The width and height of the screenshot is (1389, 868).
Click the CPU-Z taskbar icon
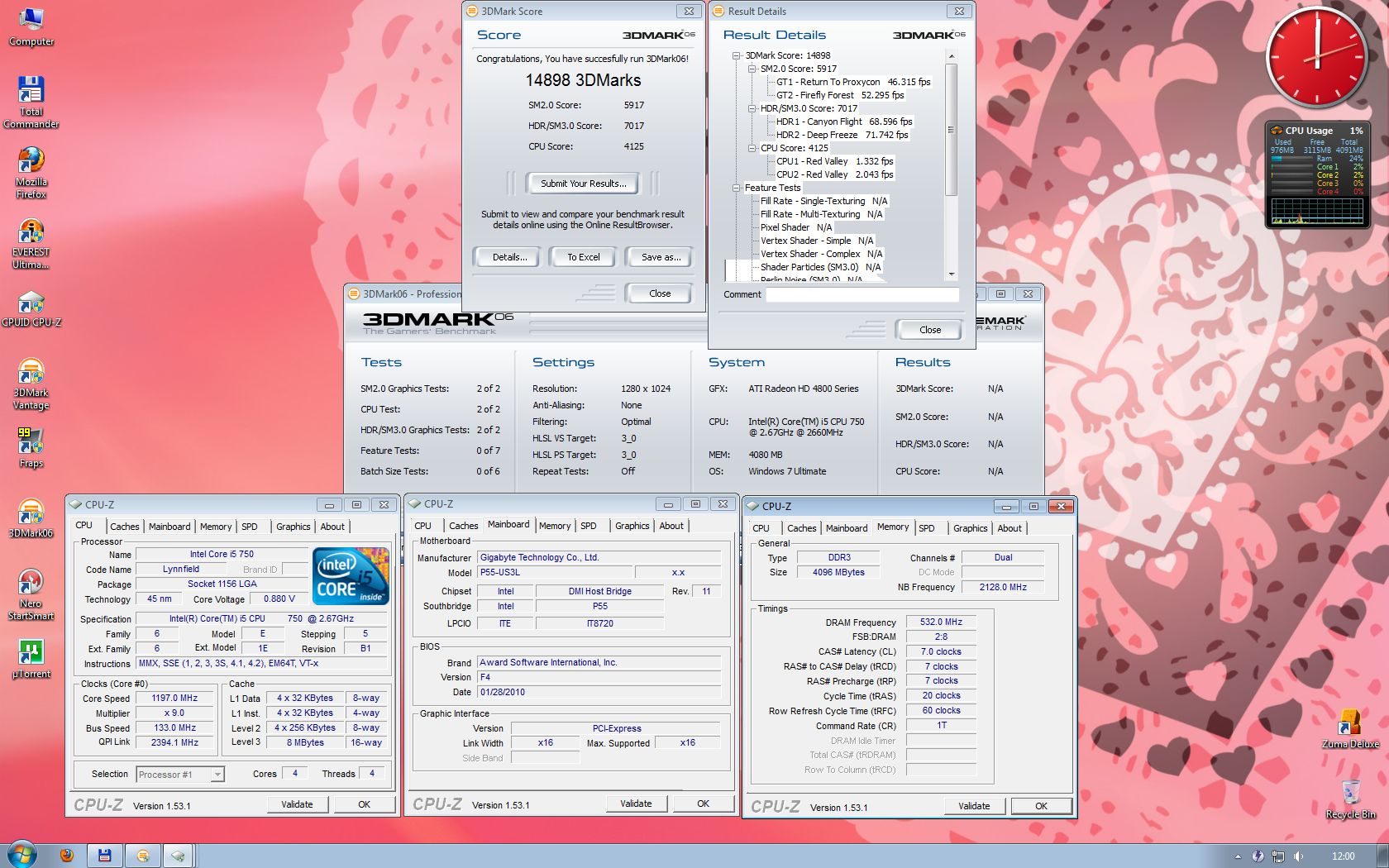point(178,856)
